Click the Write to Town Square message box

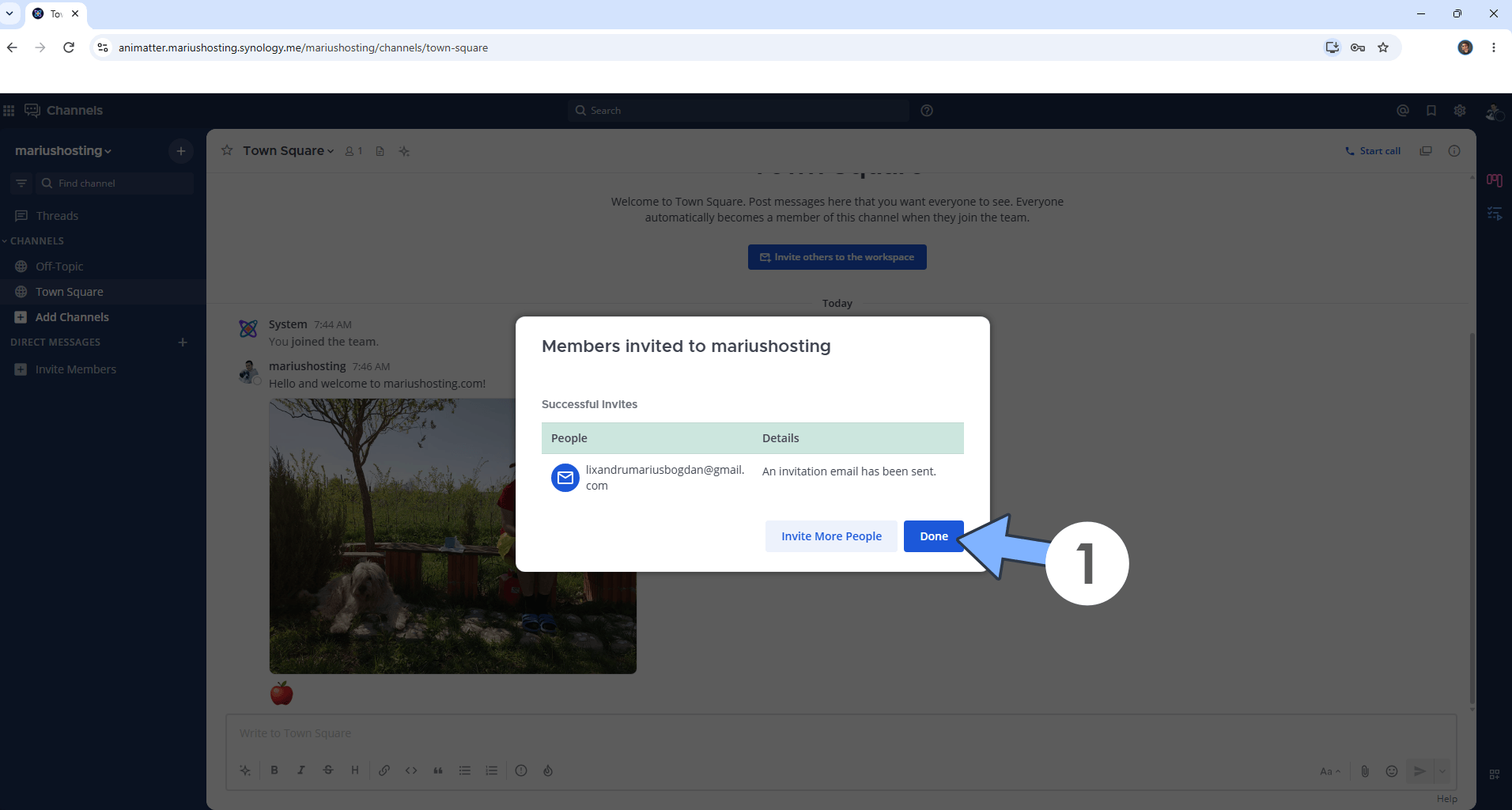coord(841,733)
